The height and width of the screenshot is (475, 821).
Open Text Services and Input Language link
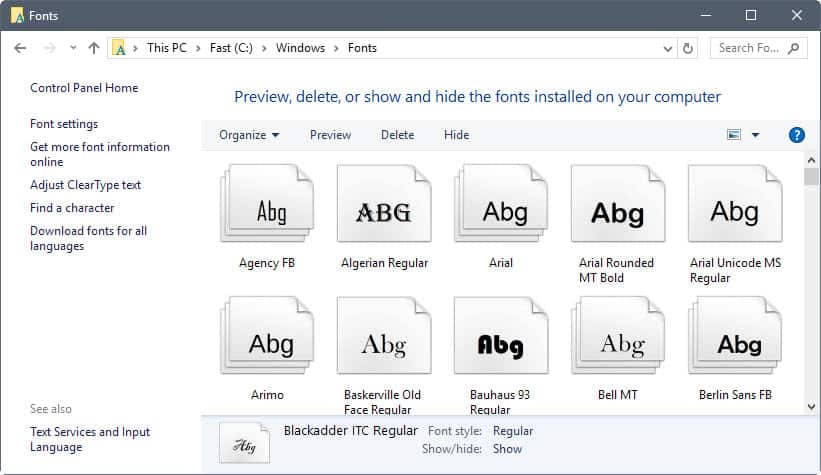point(90,439)
